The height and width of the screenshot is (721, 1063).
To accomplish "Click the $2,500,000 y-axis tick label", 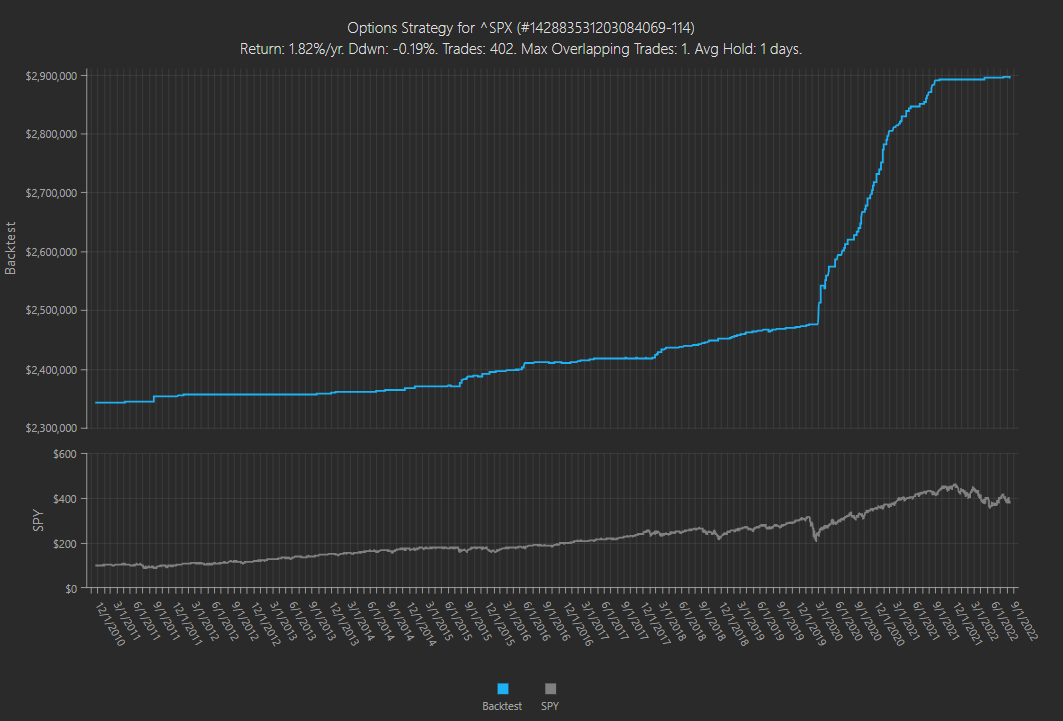I will [52, 310].
